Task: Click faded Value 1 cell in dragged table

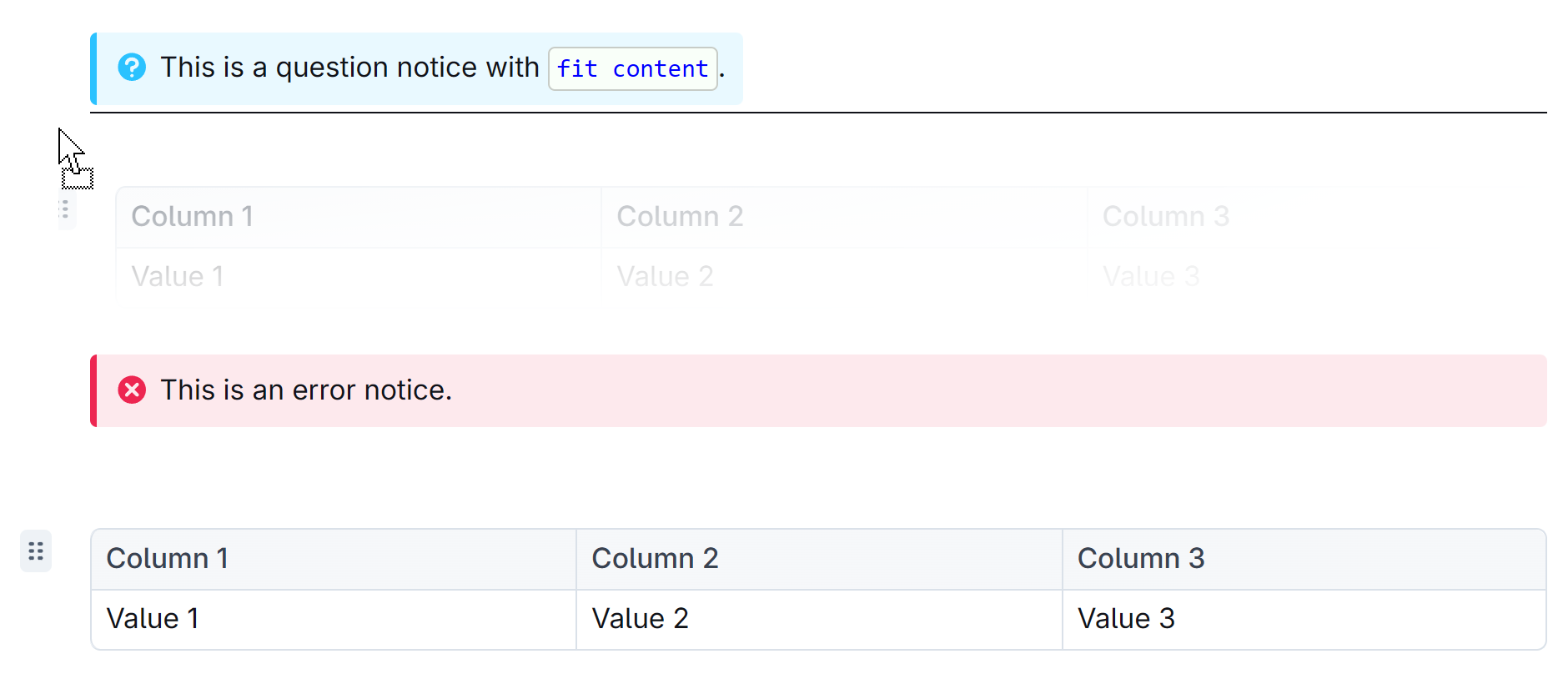Action: click(x=359, y=274)
